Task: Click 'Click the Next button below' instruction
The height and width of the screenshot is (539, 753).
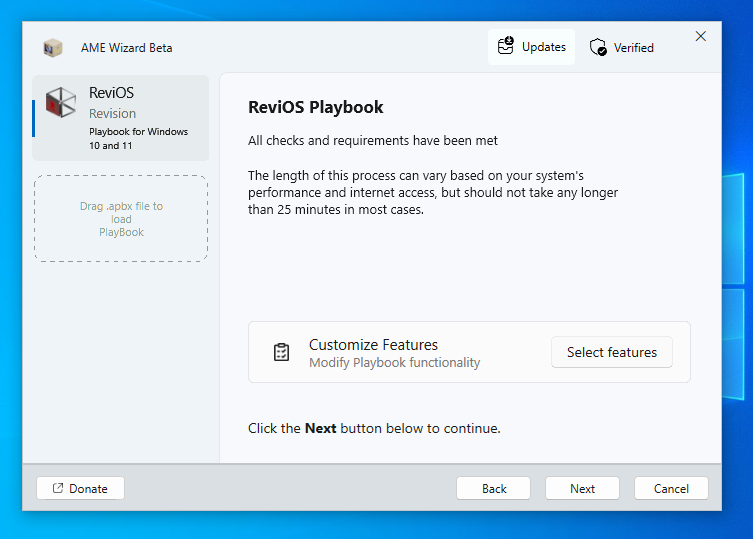Action: pyautogui.click(x=374, y=428)
